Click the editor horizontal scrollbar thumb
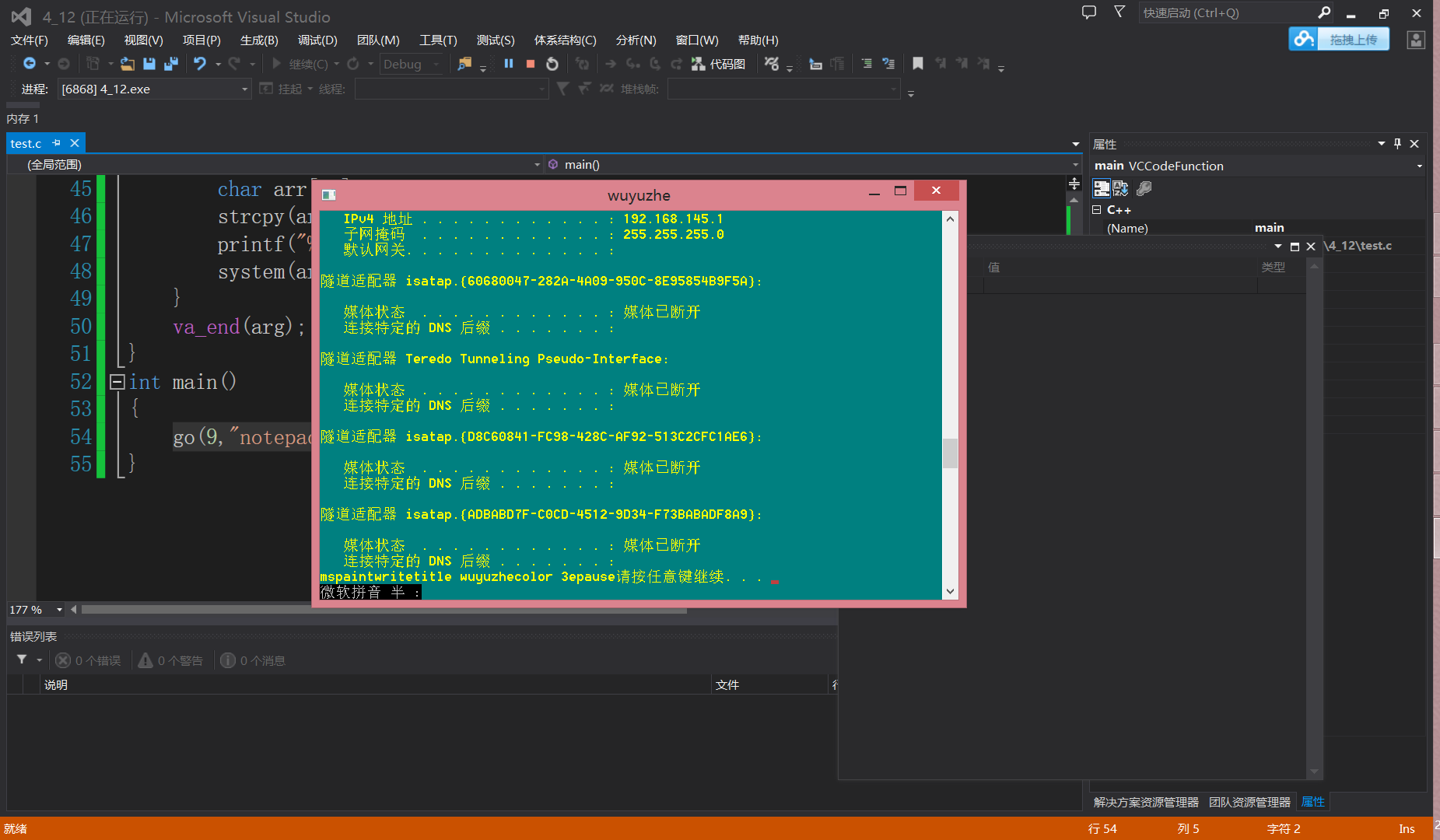This screenshot has width=1440, height=840. tap(384, 610)
